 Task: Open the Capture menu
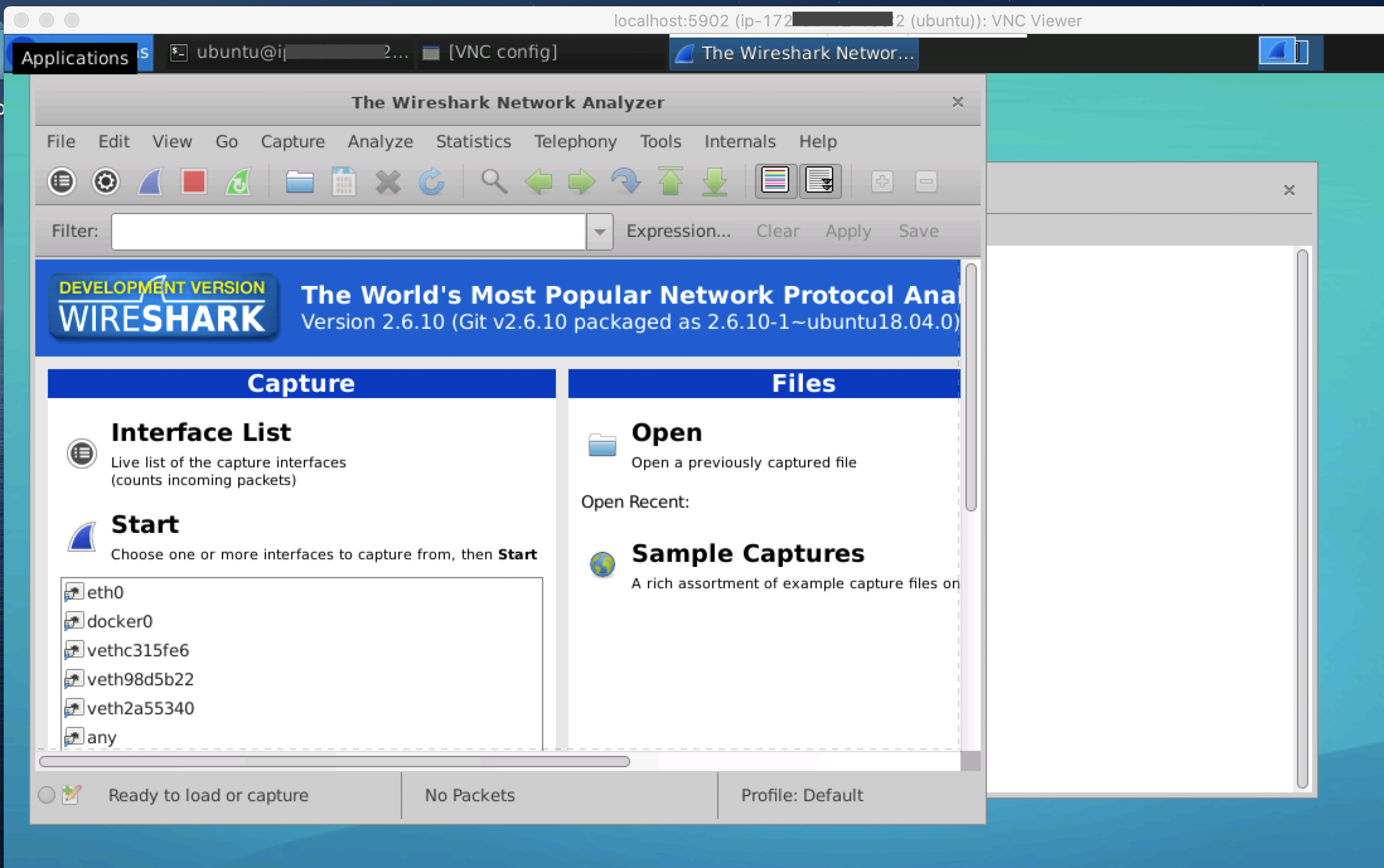pos(293,141)
